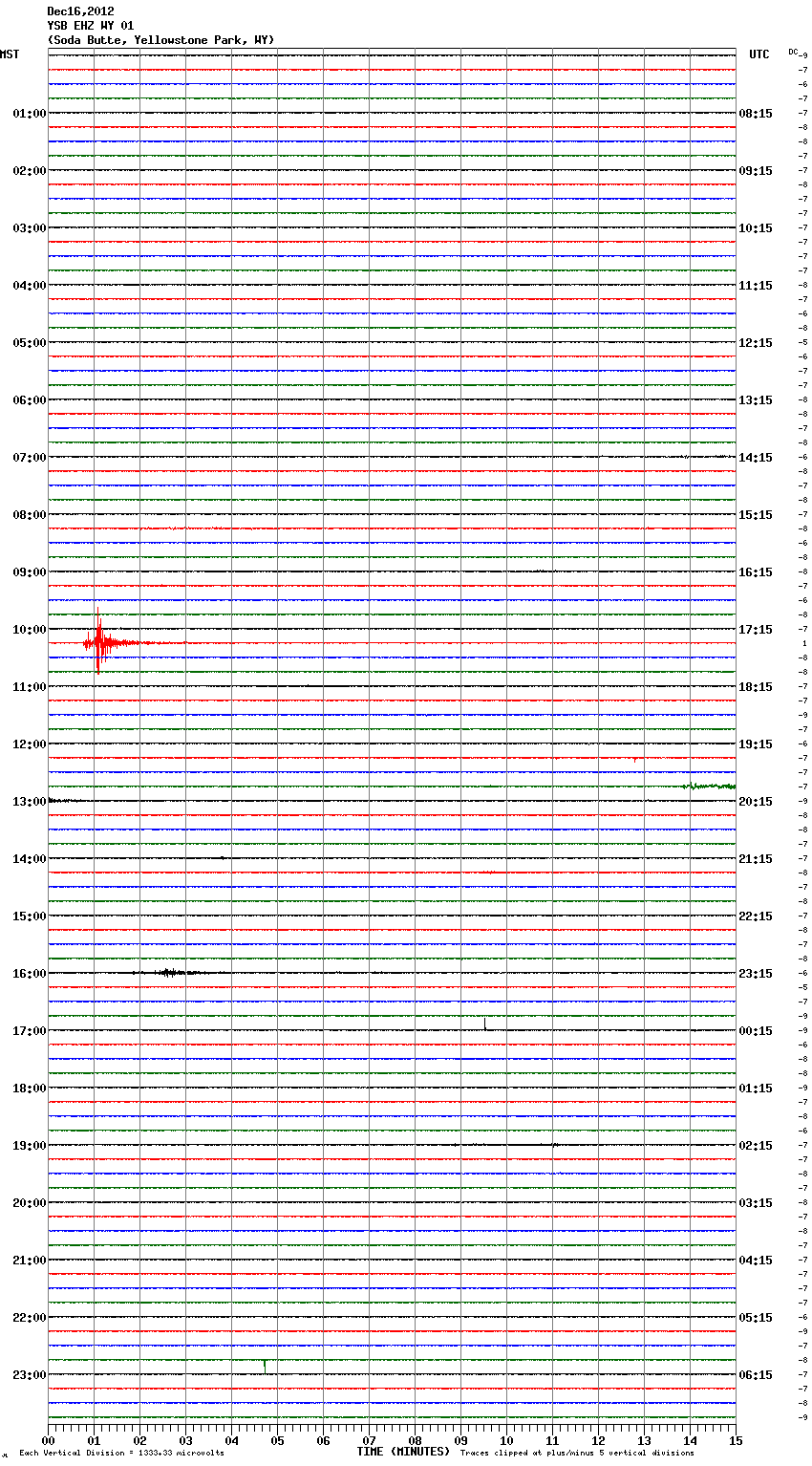Viewport: 812px width, 1466px height.
Task: Click the DC value 1 beside 10:15 trace
Action: 804,644
